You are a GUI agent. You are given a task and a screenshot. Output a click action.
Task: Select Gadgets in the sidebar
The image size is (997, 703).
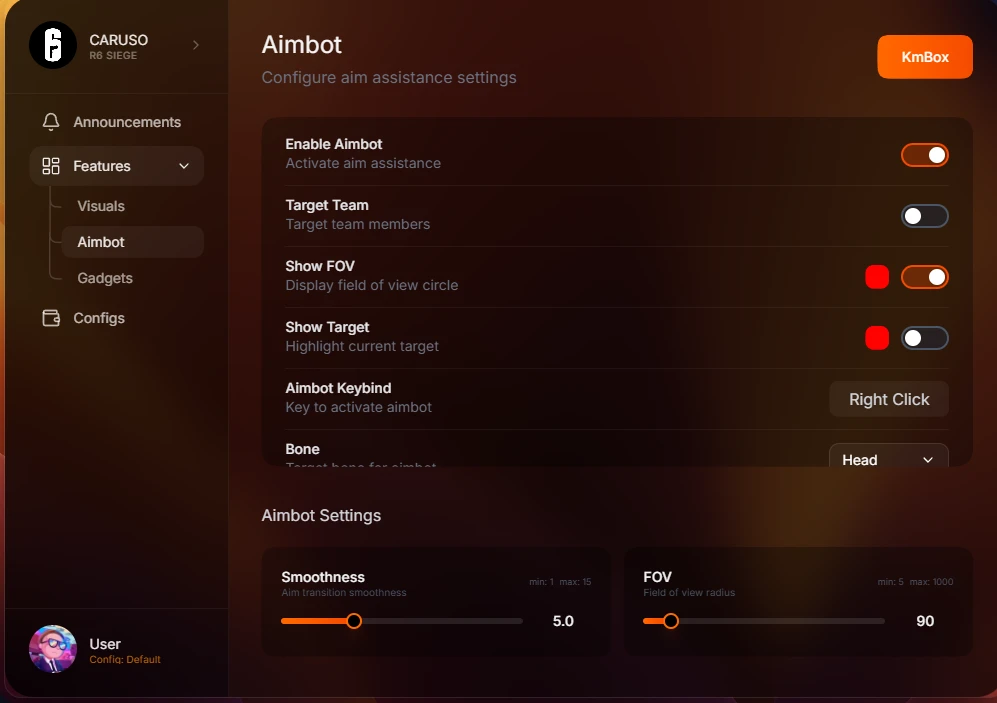105,278
